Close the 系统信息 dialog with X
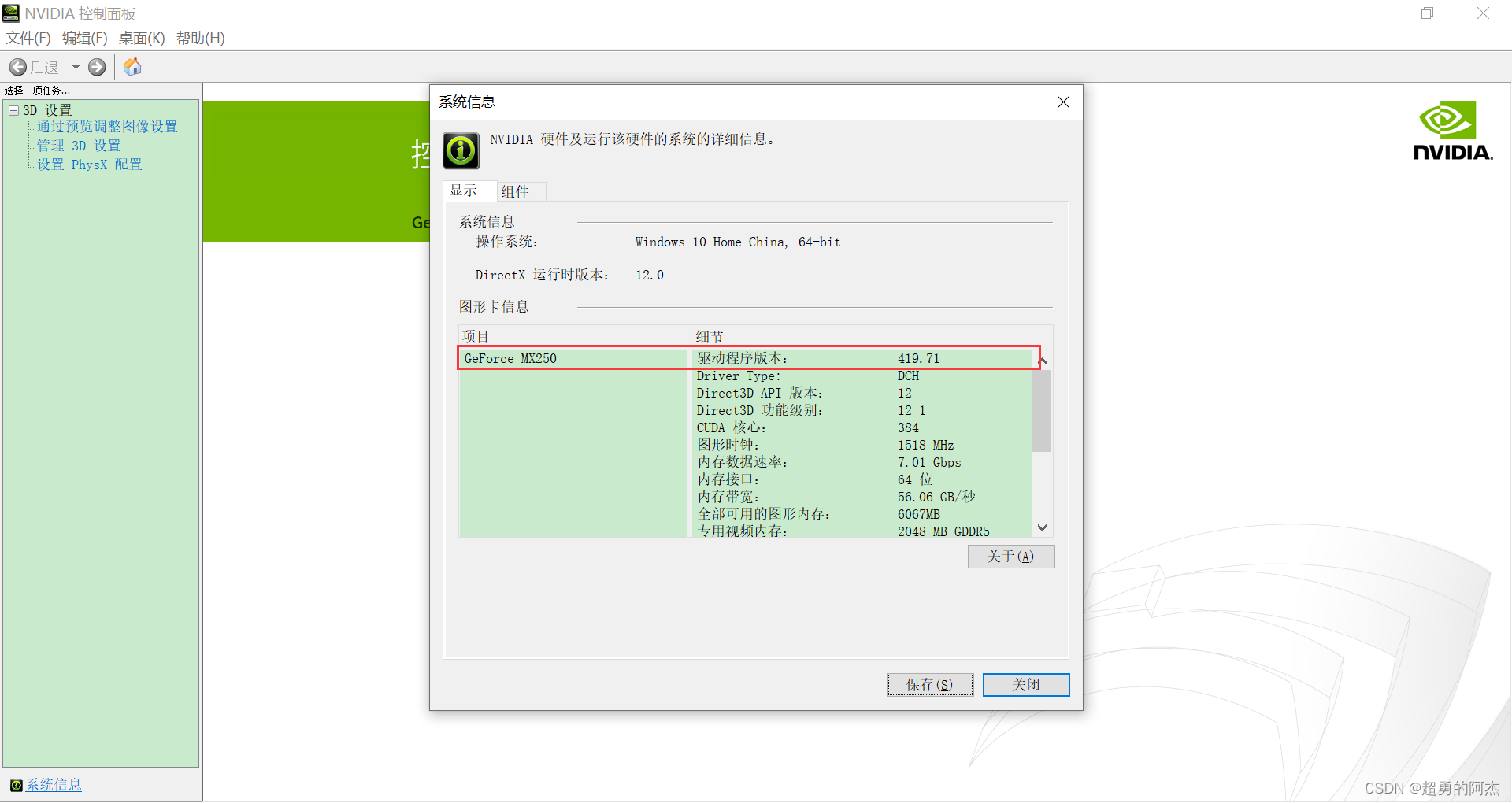1512x803 pixels. (1063, 102)
